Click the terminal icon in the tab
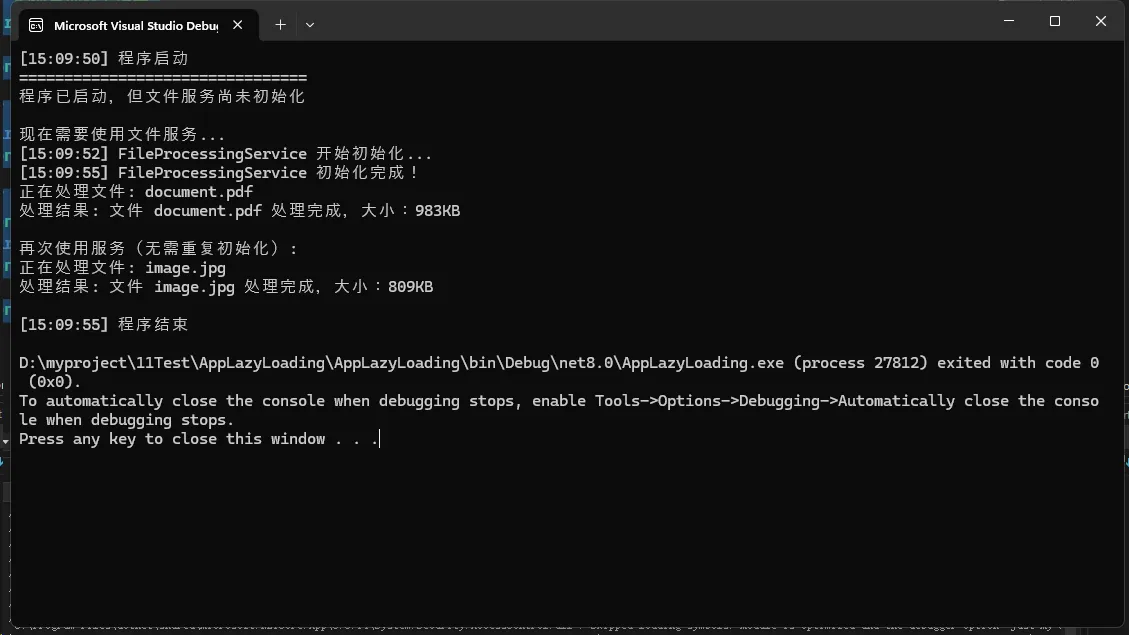Image resolution: width=1129 pixels, height=635 pixels. coord(36,25)
